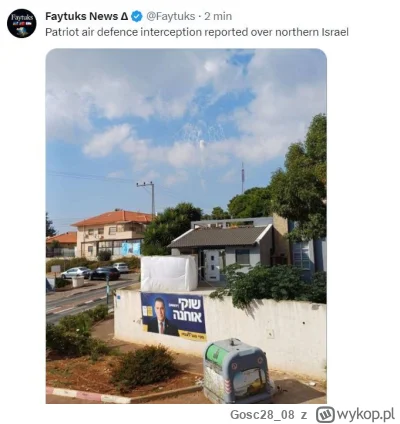Open the attached photo of the street
The image size is (400, 424).
click(x=186, y=226)
